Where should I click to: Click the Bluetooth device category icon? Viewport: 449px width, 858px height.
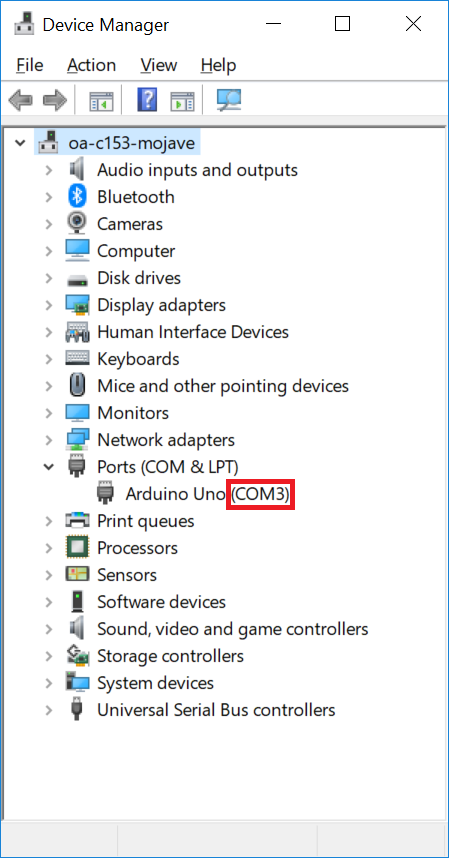77,196
